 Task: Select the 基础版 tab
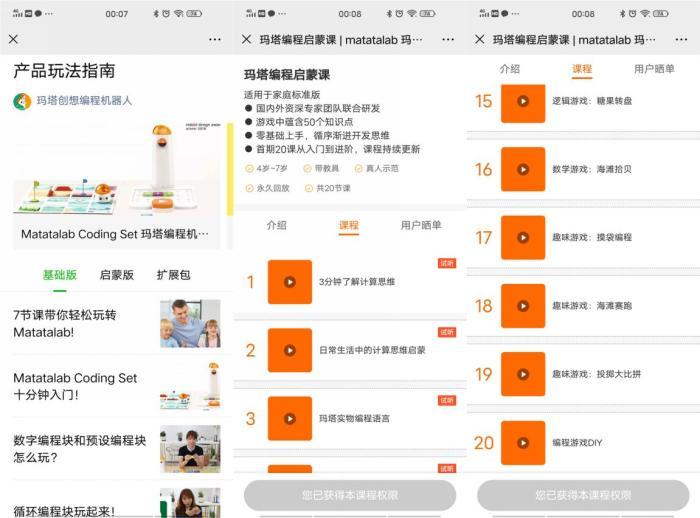[60, 275]
